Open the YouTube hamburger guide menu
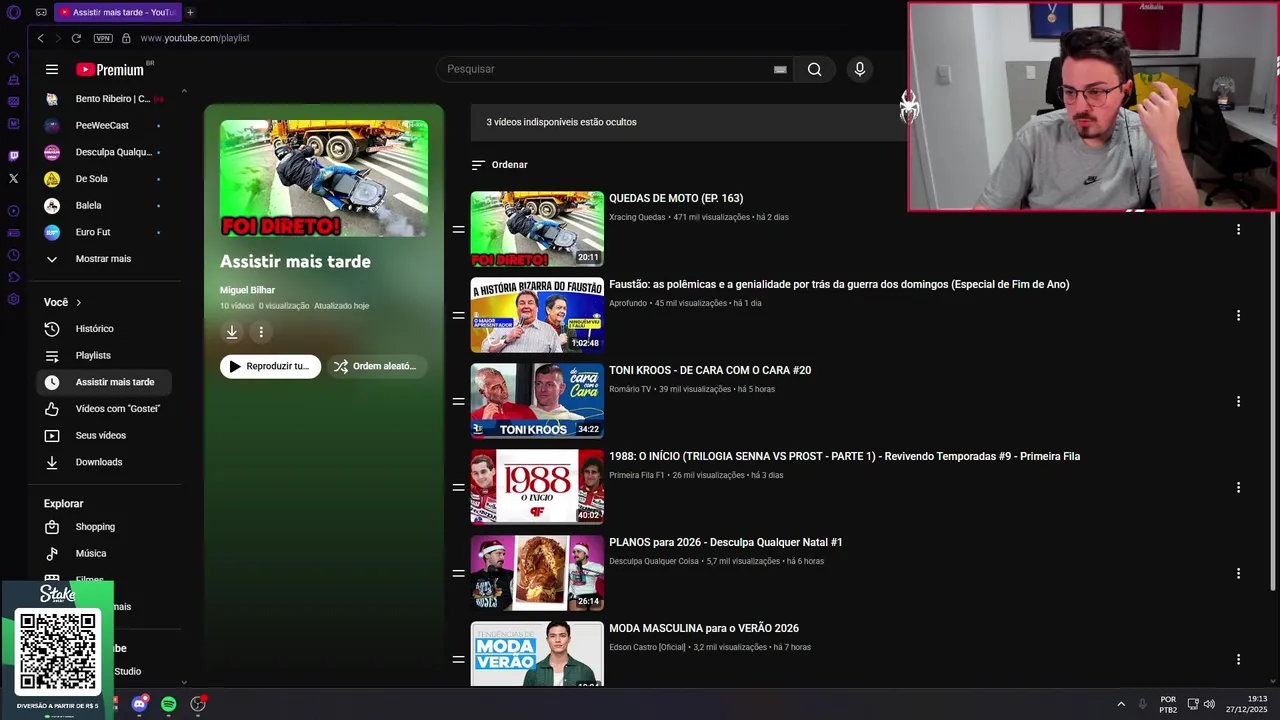 pos(52,69)
